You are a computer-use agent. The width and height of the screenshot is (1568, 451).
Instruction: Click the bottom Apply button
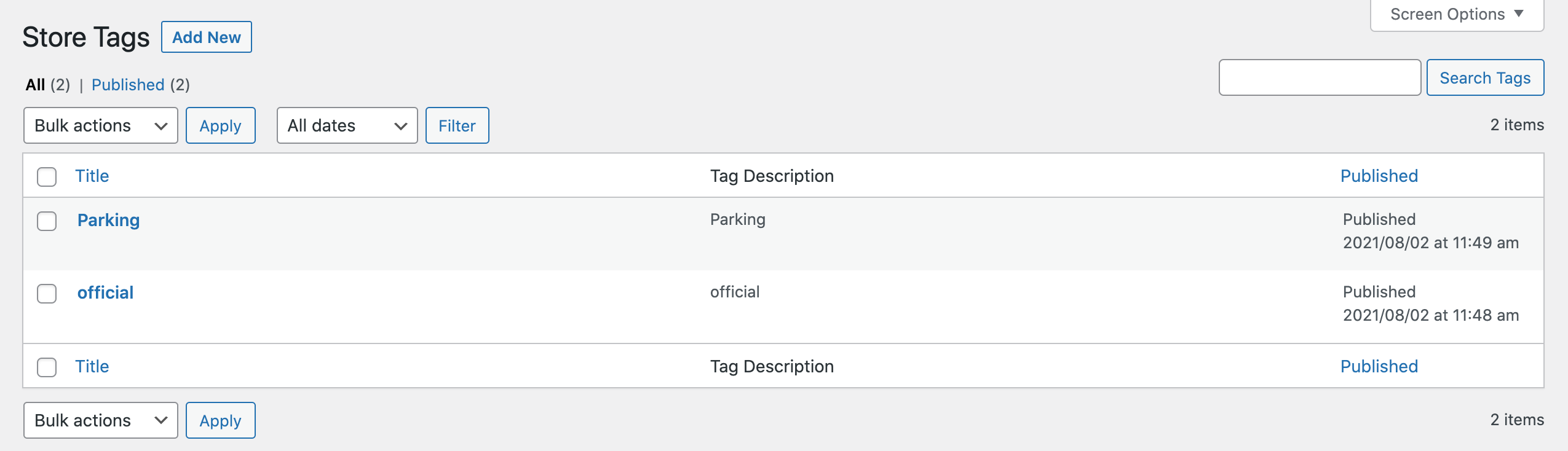point(220,420)
